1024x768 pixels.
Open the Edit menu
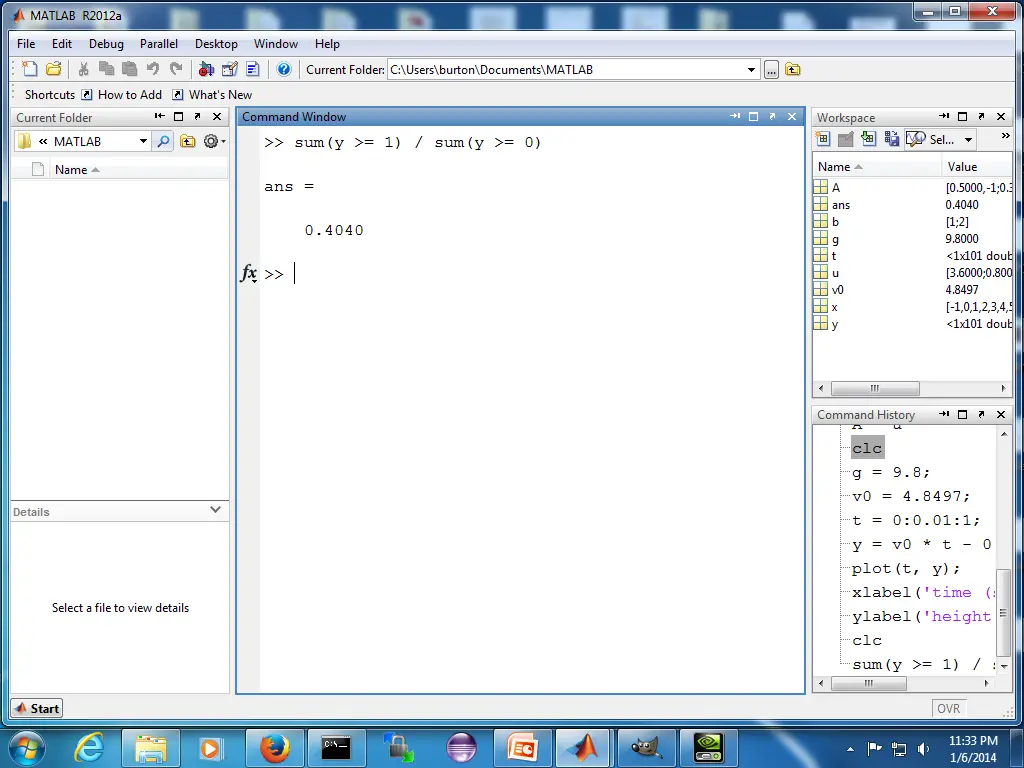[62, 44]
